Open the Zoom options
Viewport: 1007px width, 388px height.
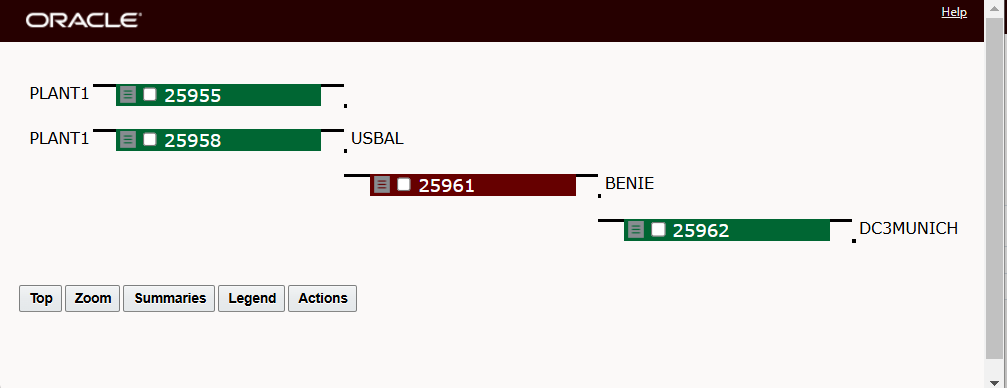tap(92, 299)
